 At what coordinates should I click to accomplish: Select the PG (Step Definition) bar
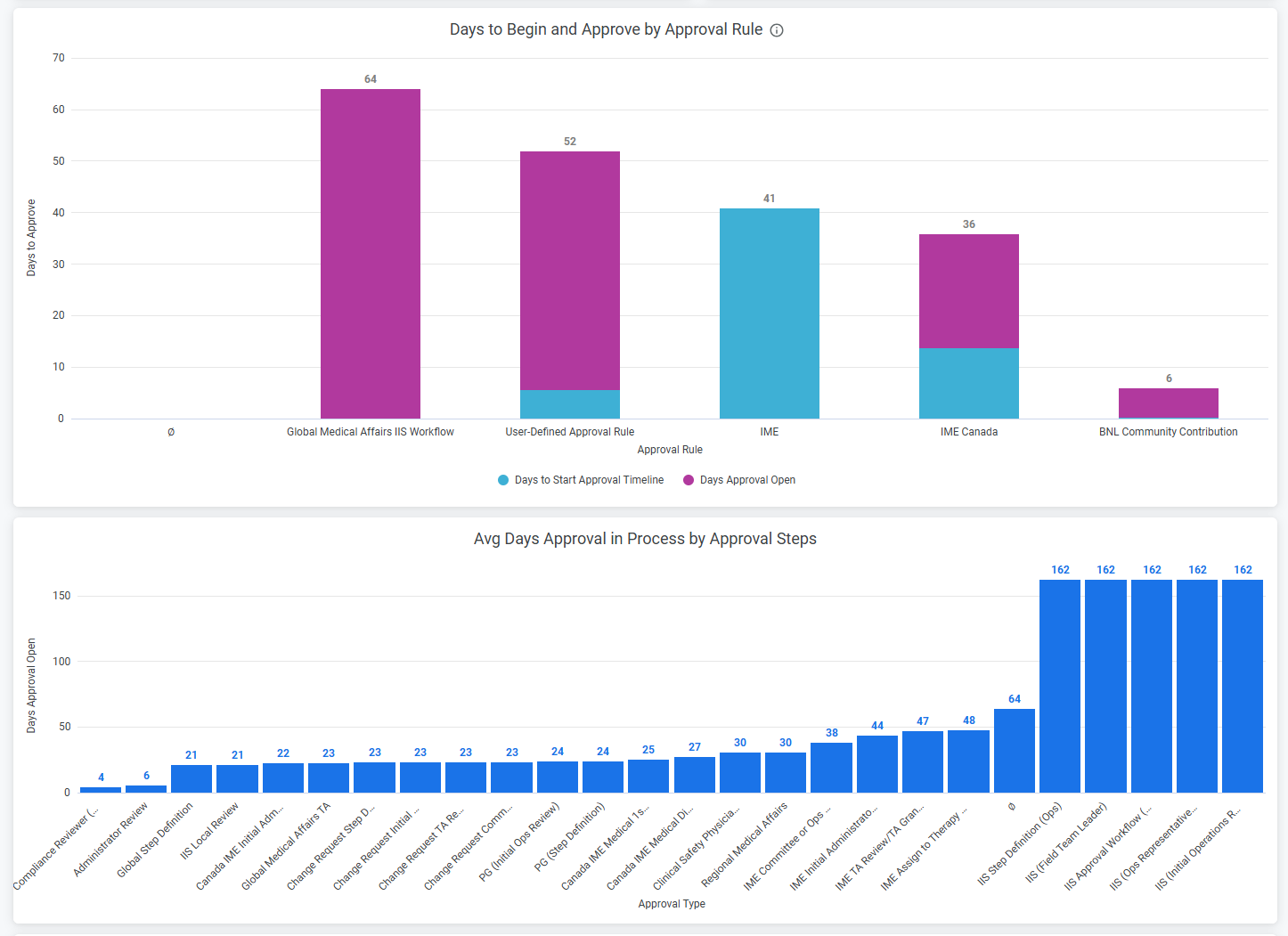coord(603,777)
